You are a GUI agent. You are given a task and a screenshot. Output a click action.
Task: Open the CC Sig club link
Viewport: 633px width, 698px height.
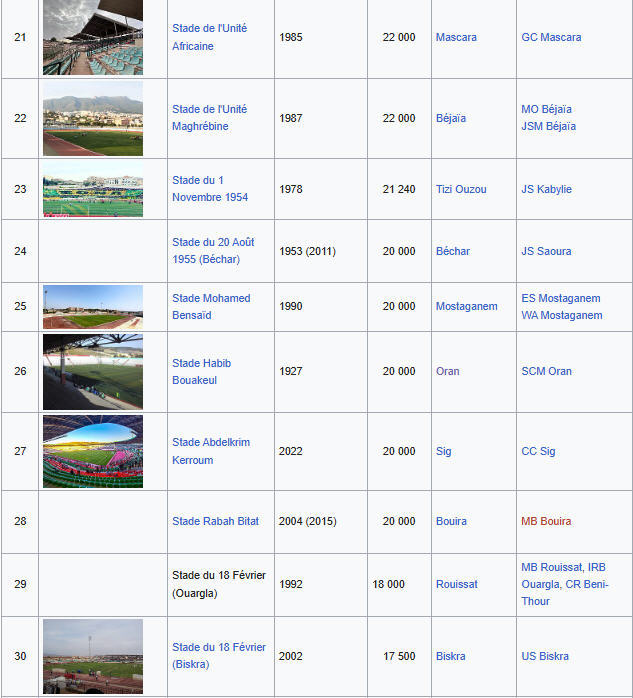pos(539,451)
